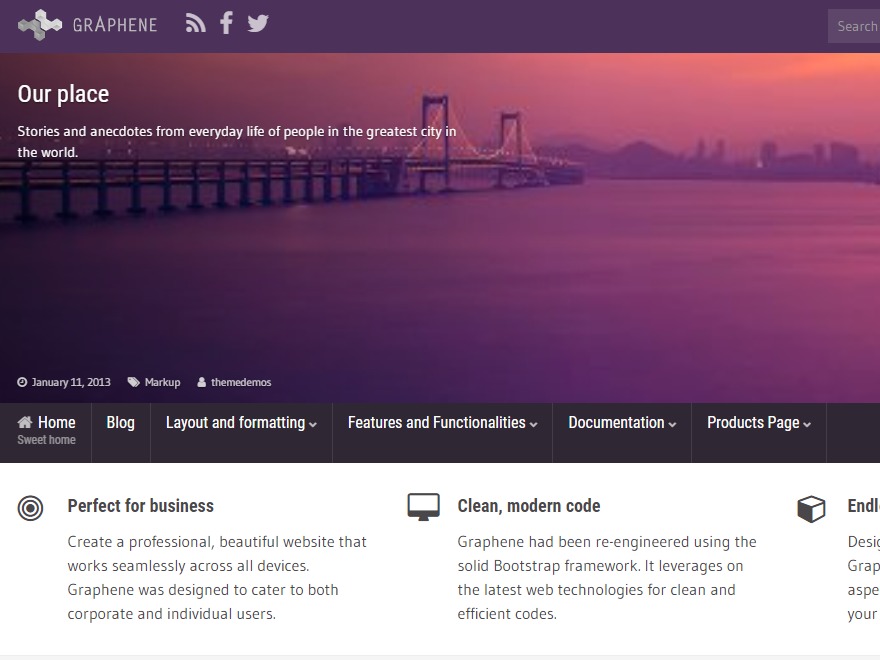Open the RSS feed icon
Viewport: 880px width, 660px height.
195,22
